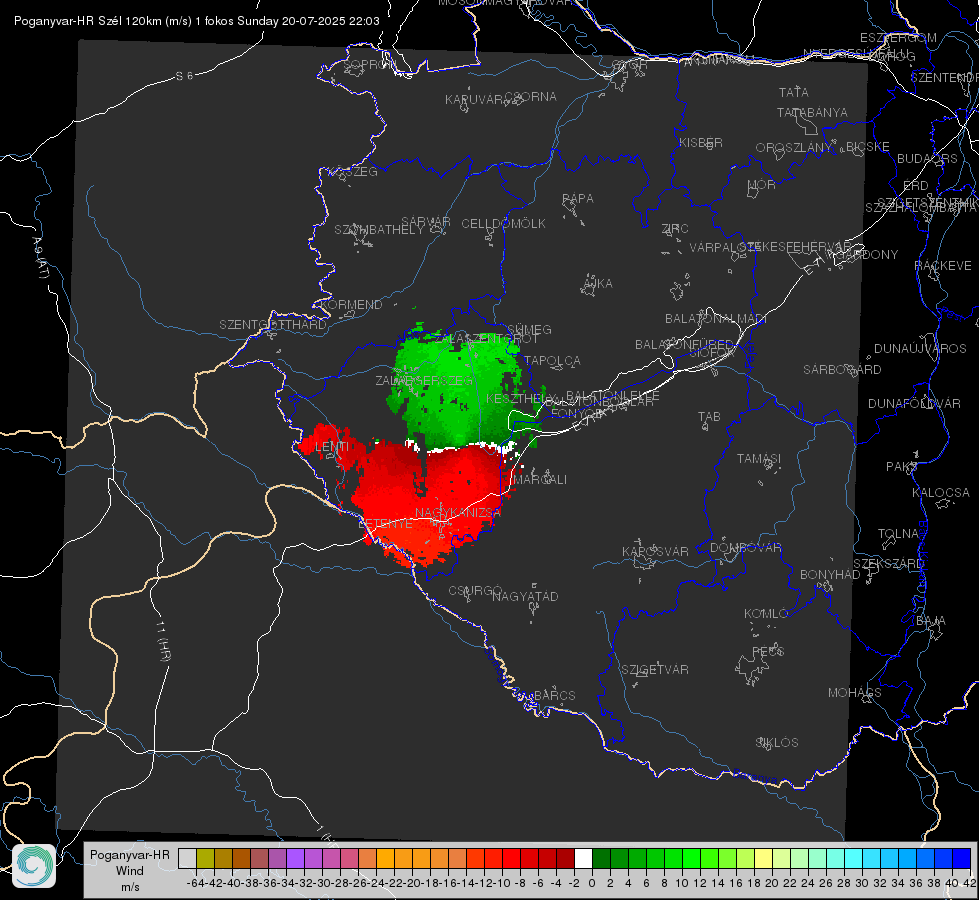This screenshot has height=900, width=979.
Task: Click the TAMÁSI city label
Action: [759, 459]
